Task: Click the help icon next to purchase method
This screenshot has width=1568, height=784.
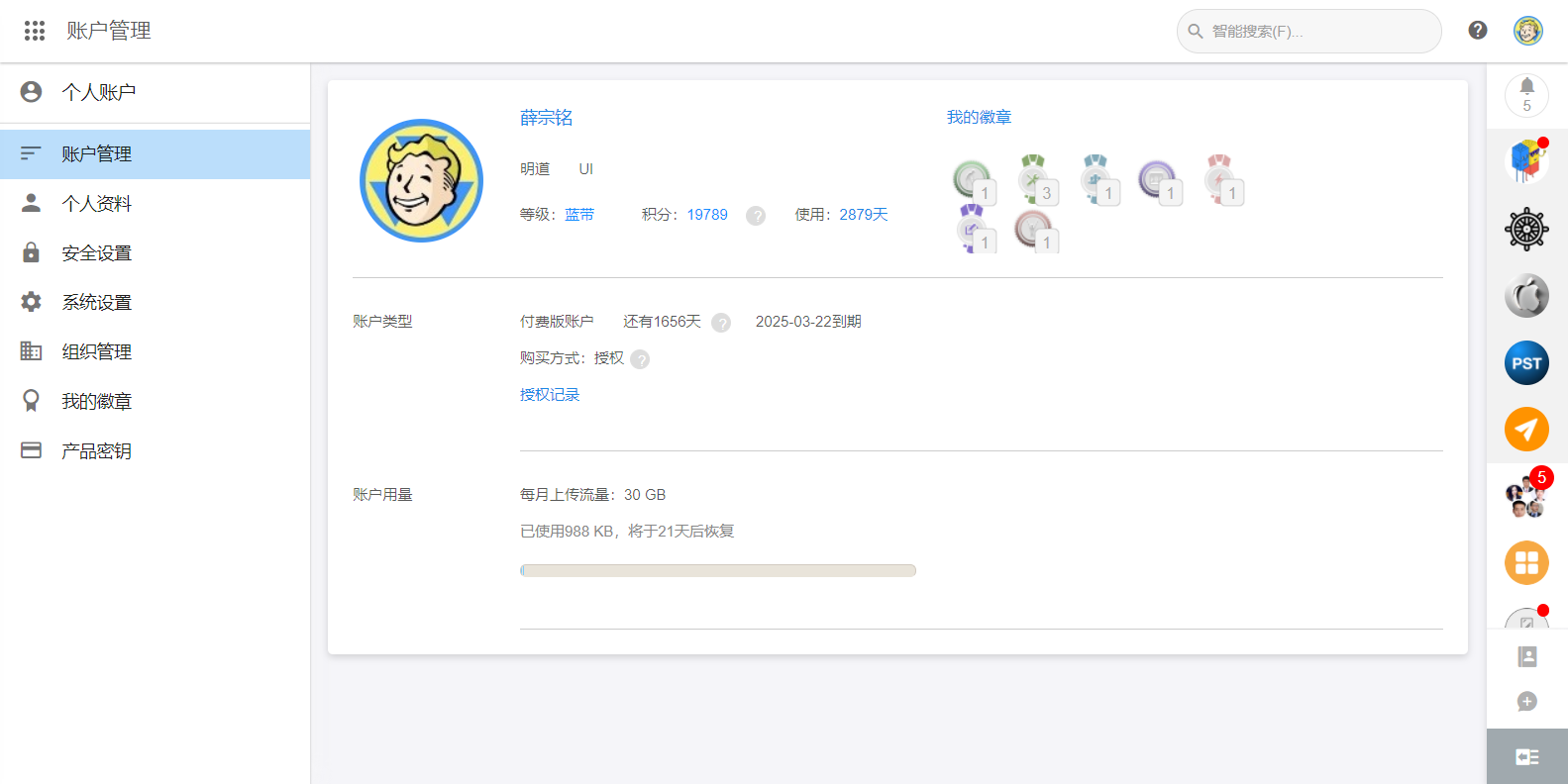Action: (640, 359)
